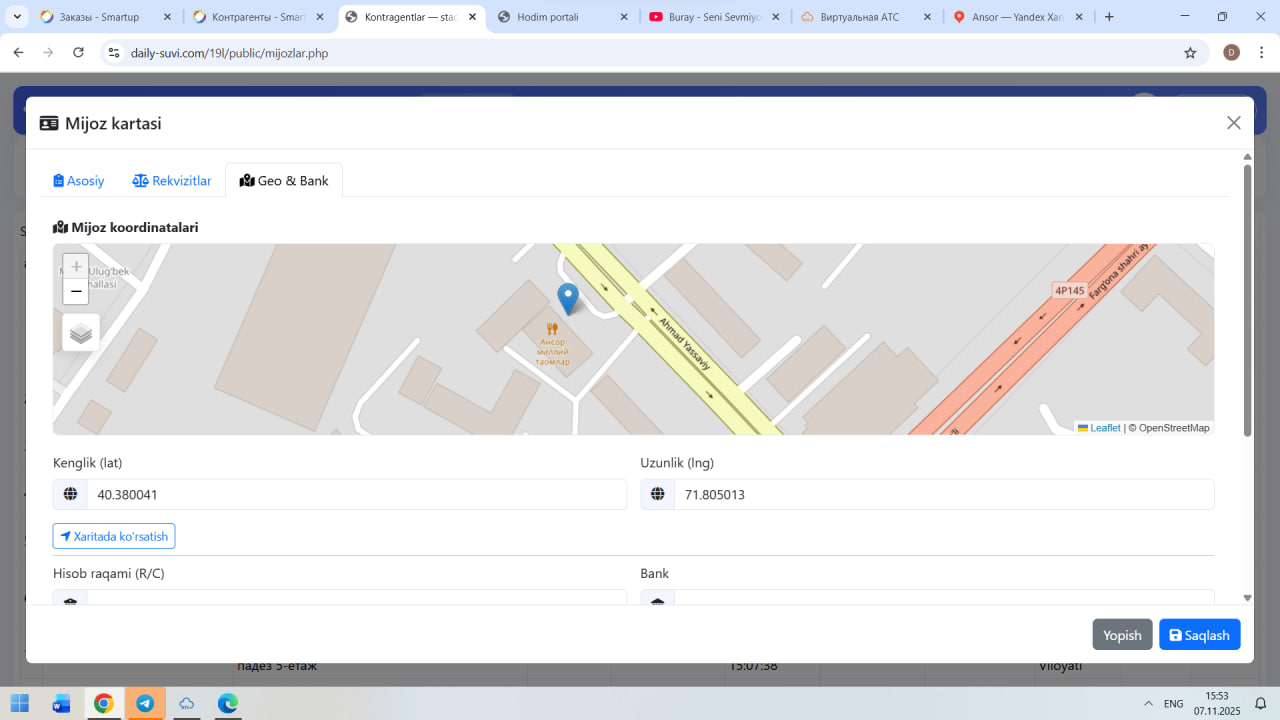
Task: Open the Leaflet attribution link
Action: click(x=1104, y=428)
